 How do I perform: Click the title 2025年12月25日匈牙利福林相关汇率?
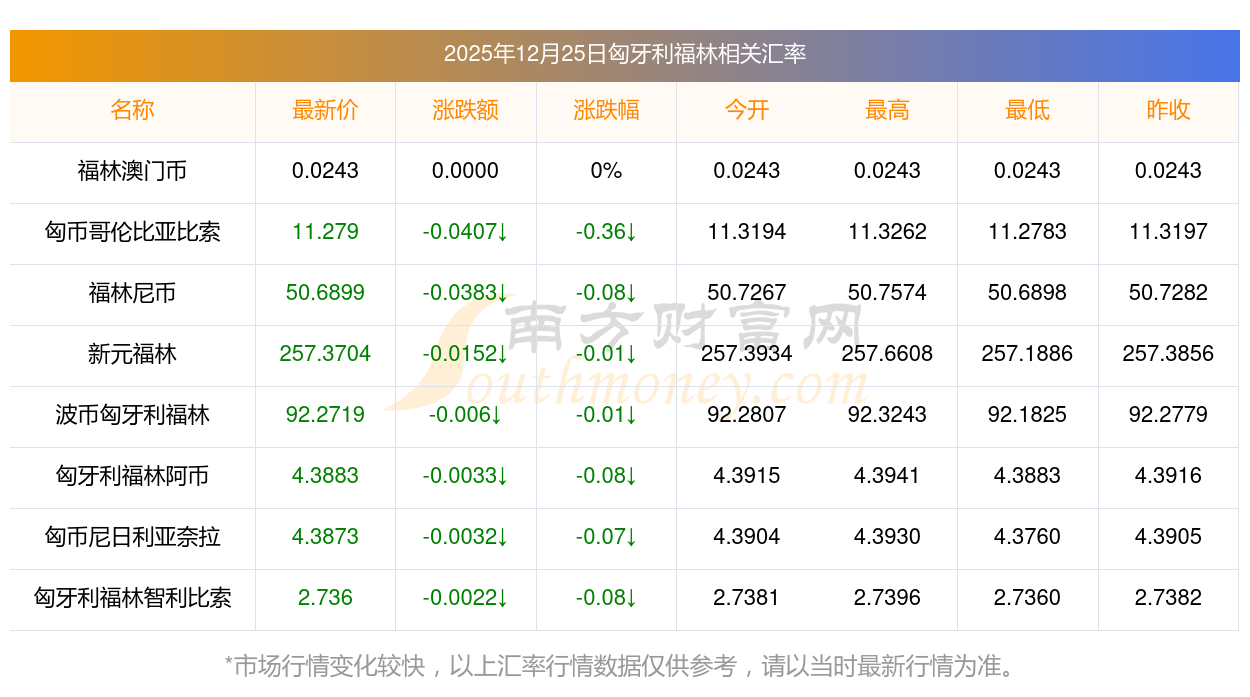[625, 54]
